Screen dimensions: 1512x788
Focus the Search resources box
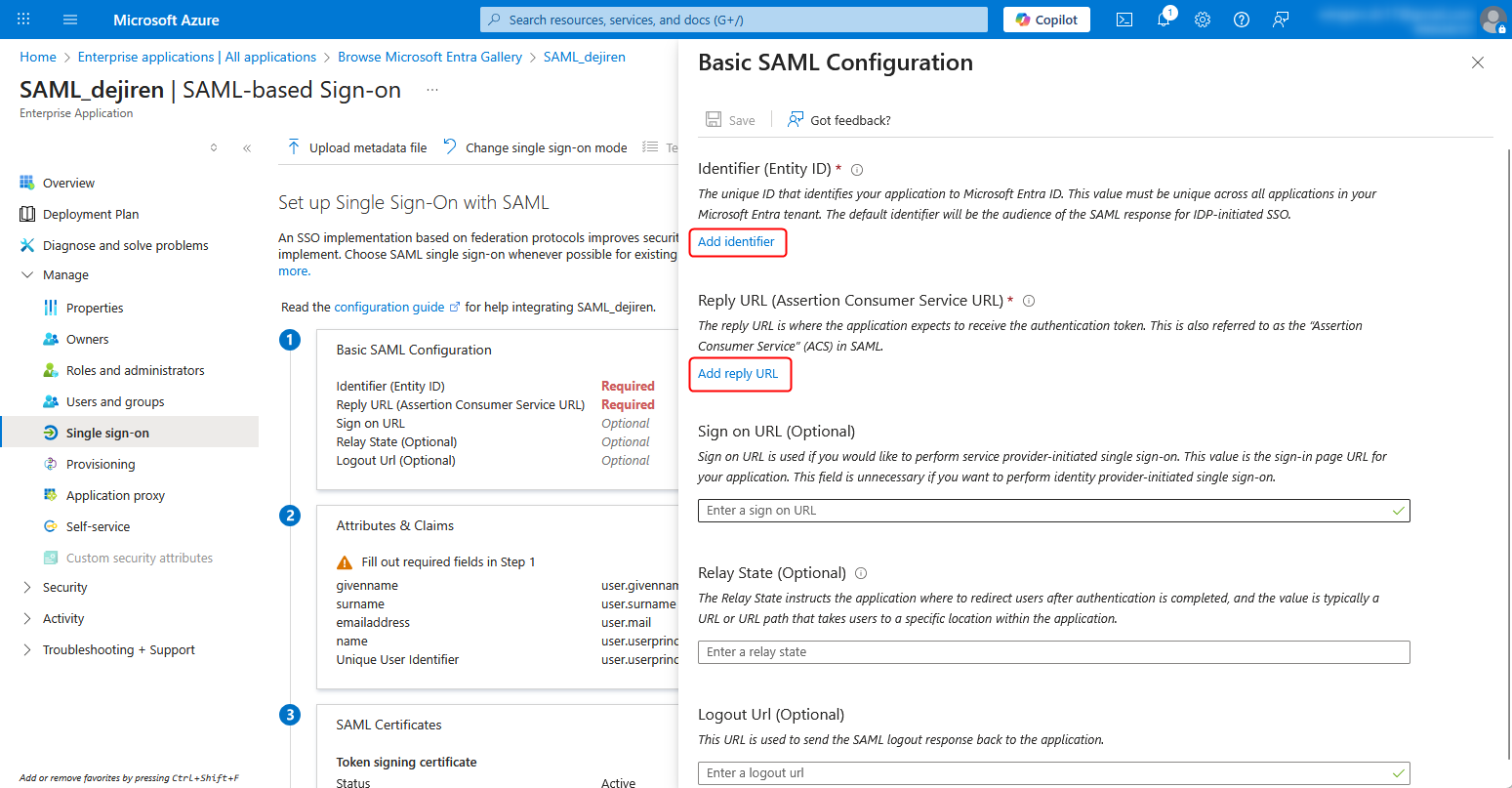coord(734,20)
